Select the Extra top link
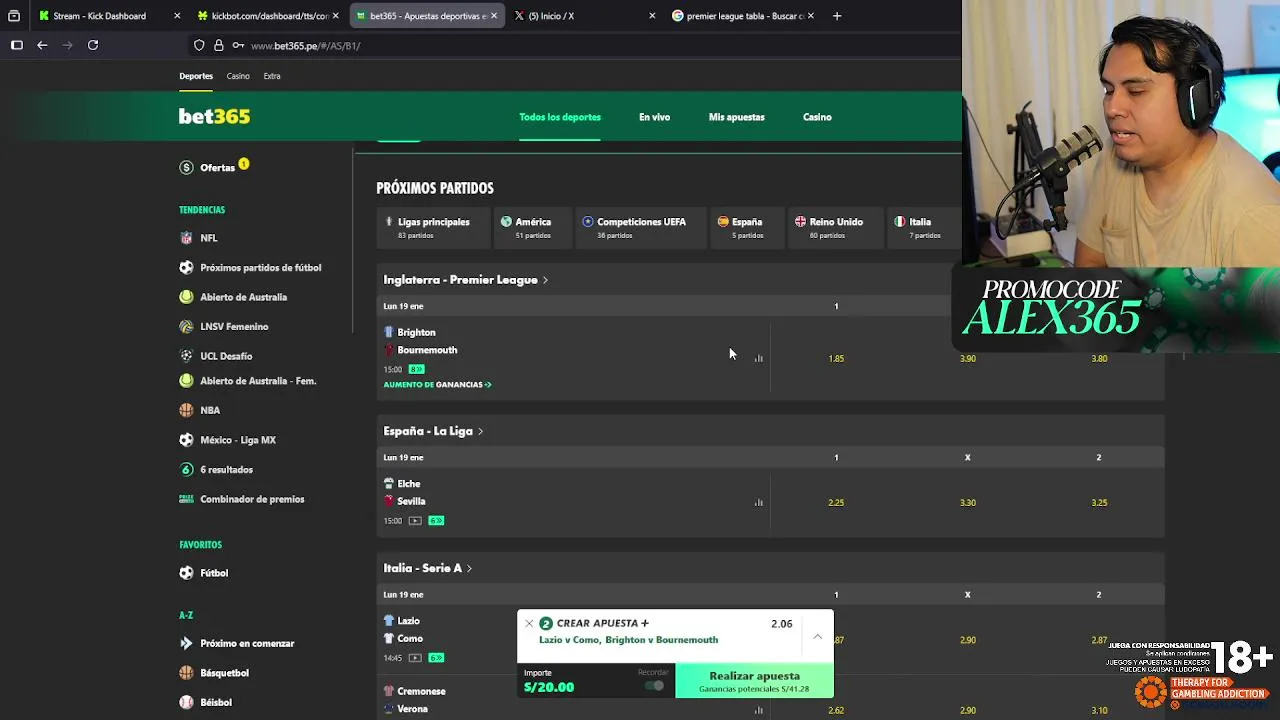Viewport: 1280px width, 720px height. pyautogui.click(x=272, y=76)
